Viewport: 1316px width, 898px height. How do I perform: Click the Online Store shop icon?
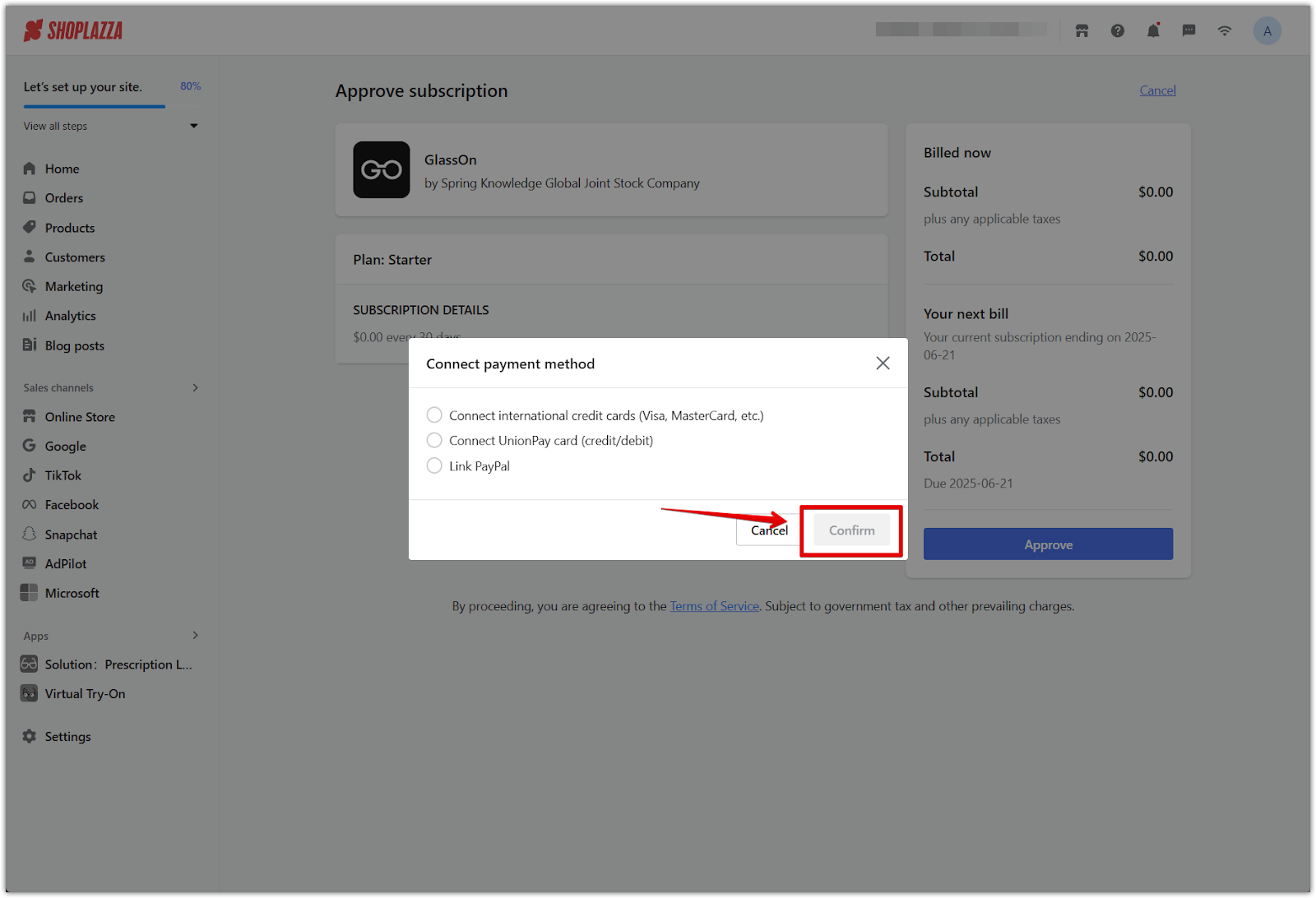(30, 417)
